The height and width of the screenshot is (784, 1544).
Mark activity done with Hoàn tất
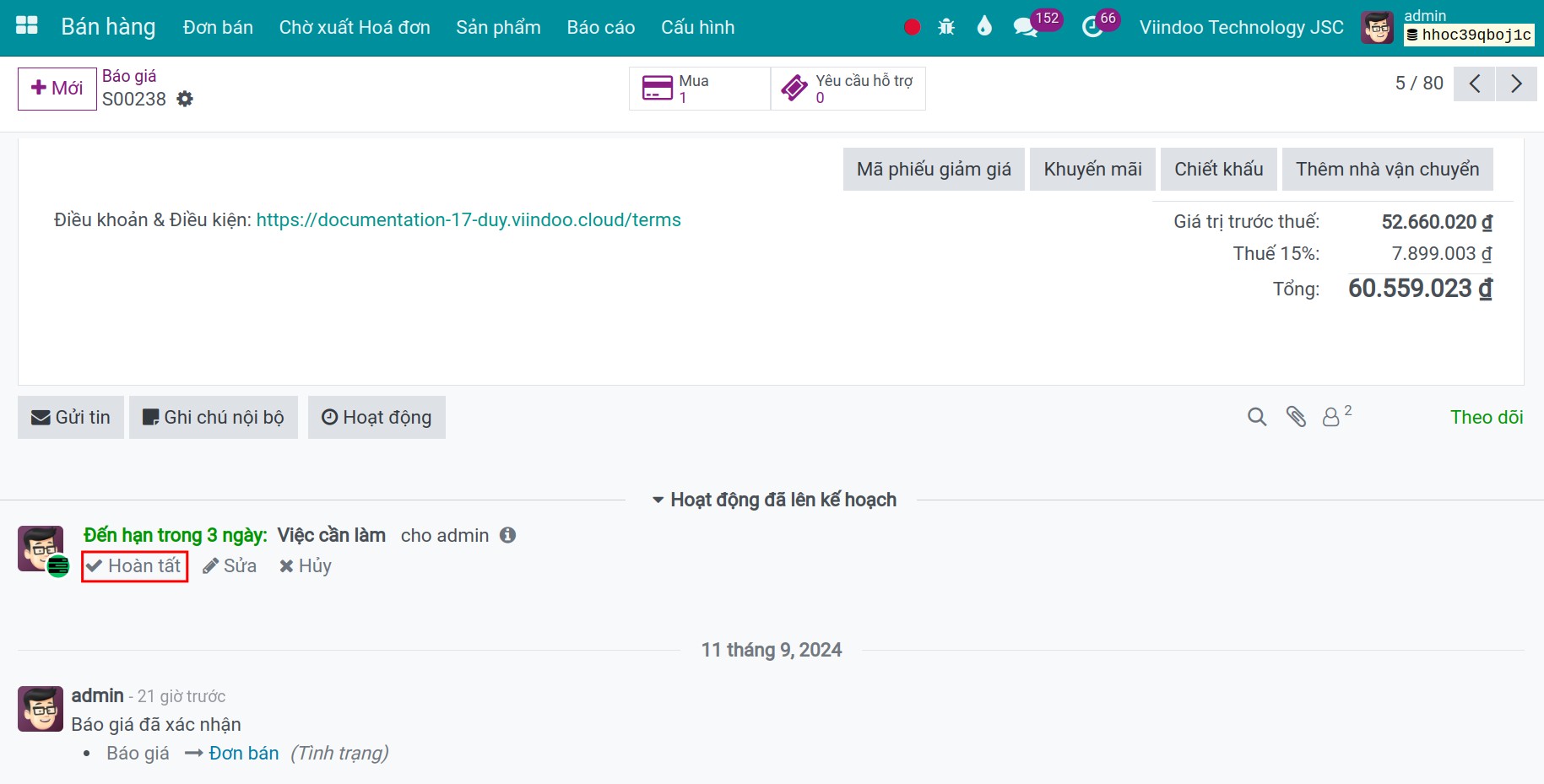coord(134,565)
